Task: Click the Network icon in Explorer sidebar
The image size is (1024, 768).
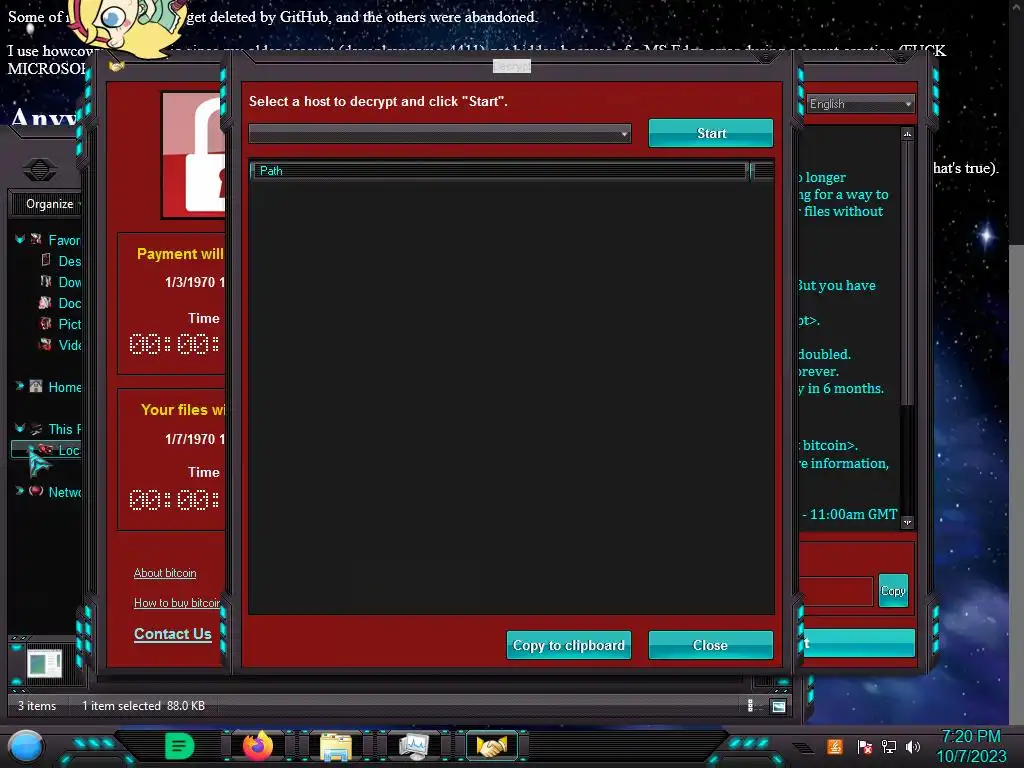Action: pos(36,491)
